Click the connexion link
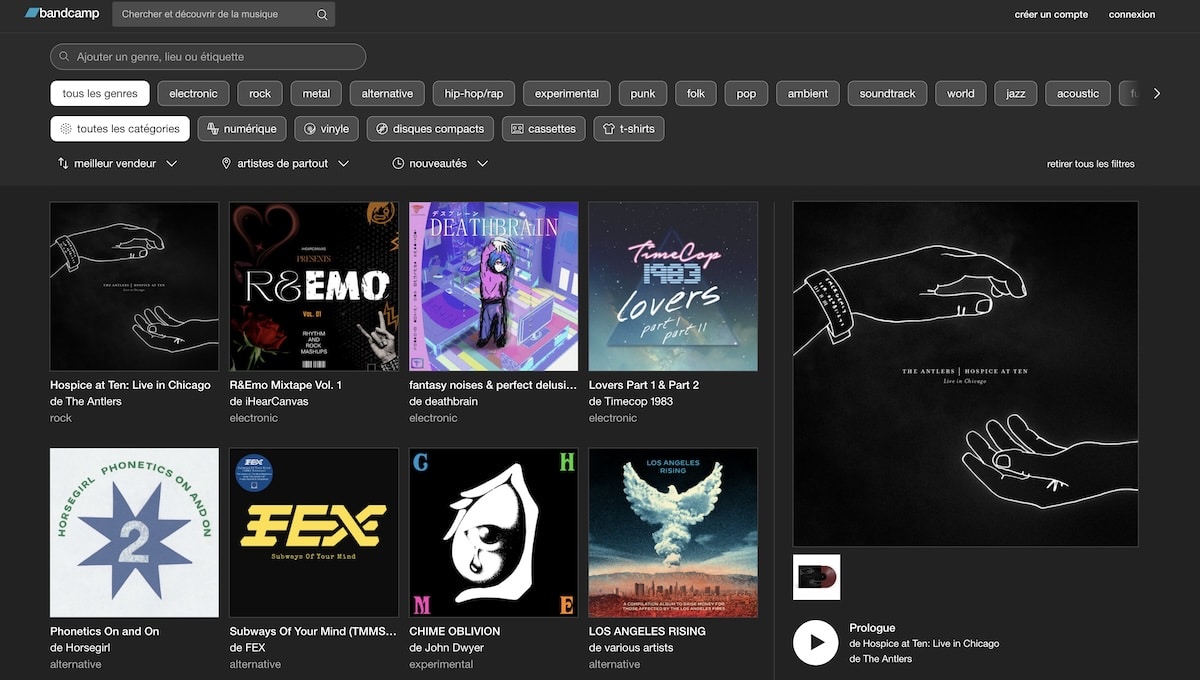1200x680 pixels. pos(1132,15)
